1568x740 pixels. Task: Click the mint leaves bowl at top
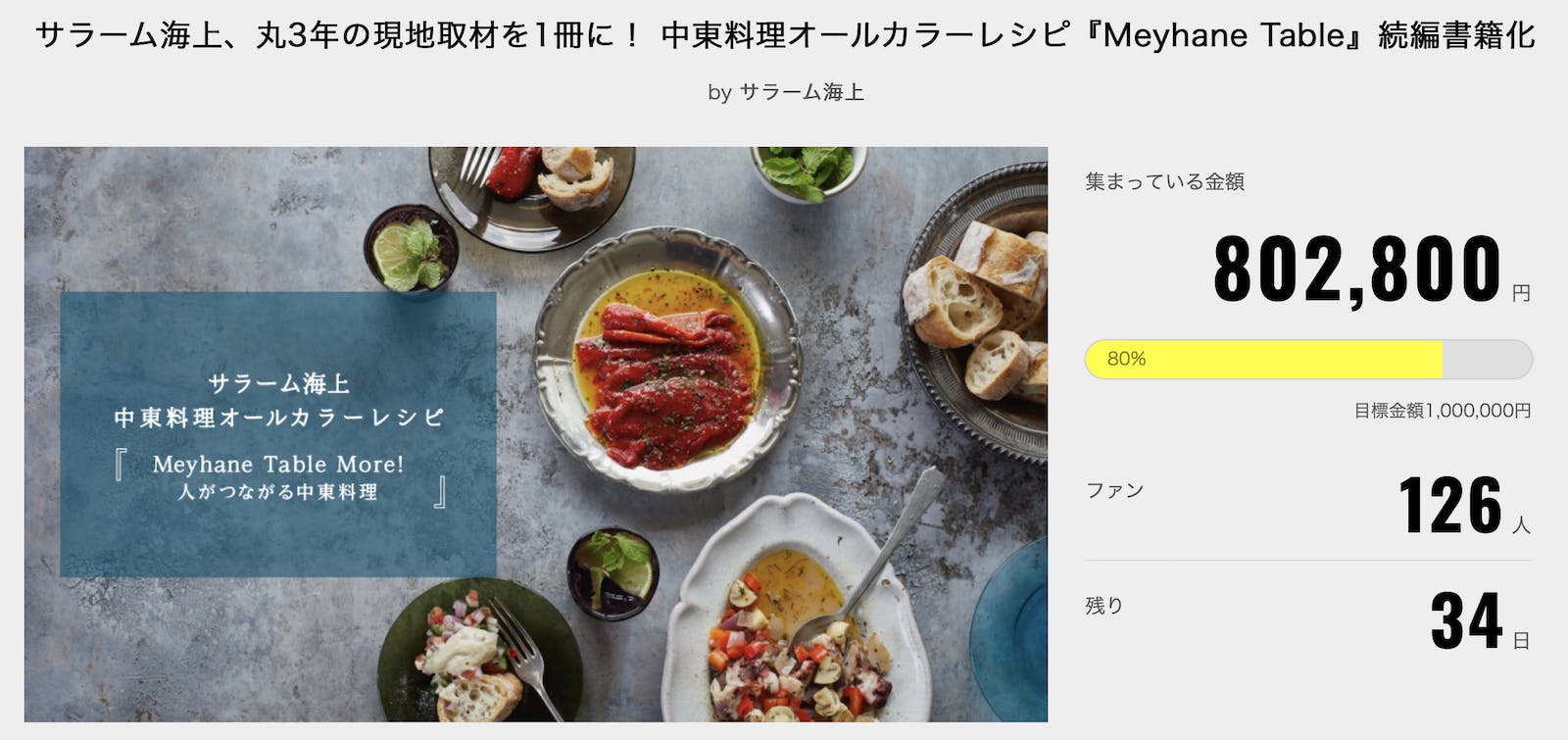point(808,172)
